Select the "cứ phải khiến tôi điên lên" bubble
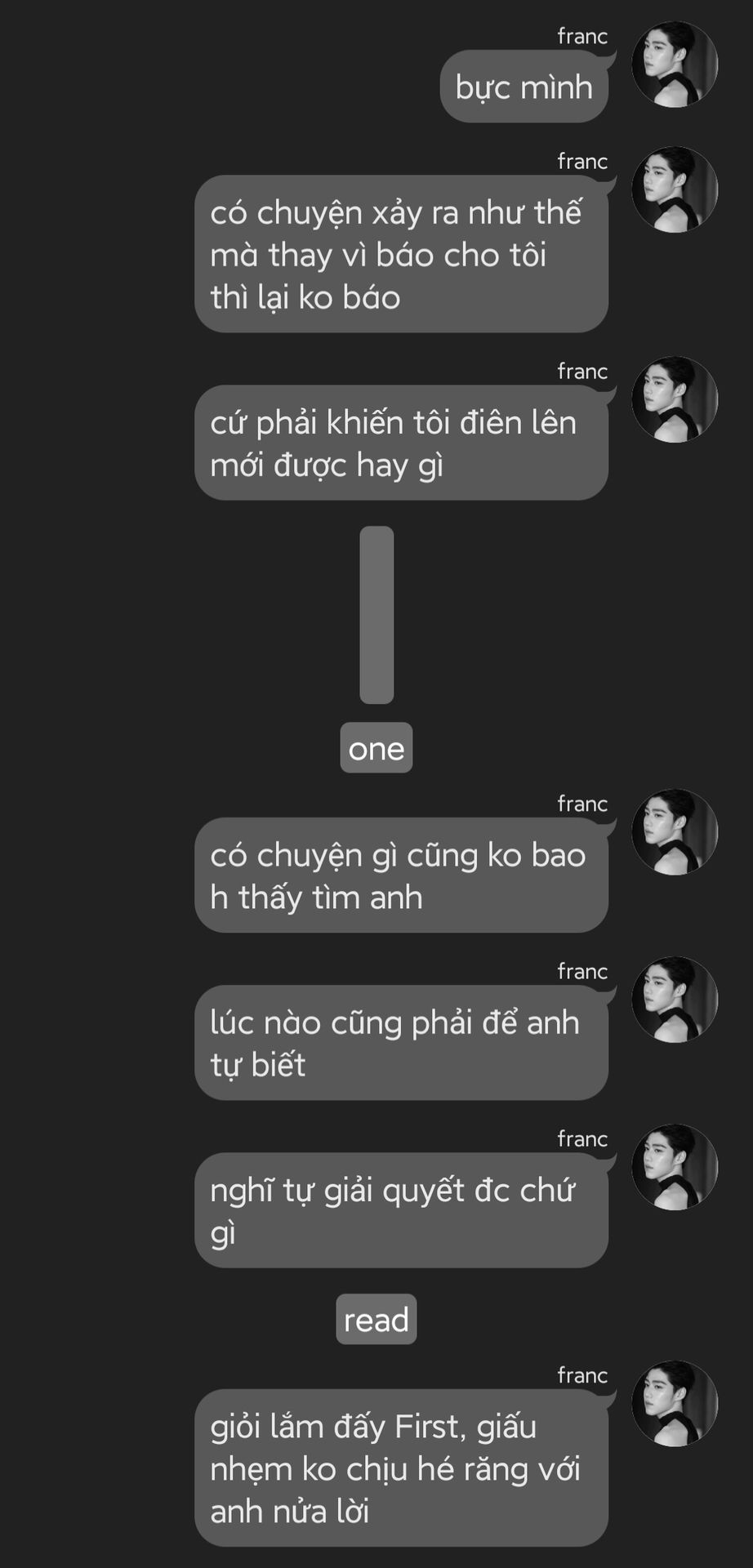Screen dimensions: 753x1568 click(401, 443)
